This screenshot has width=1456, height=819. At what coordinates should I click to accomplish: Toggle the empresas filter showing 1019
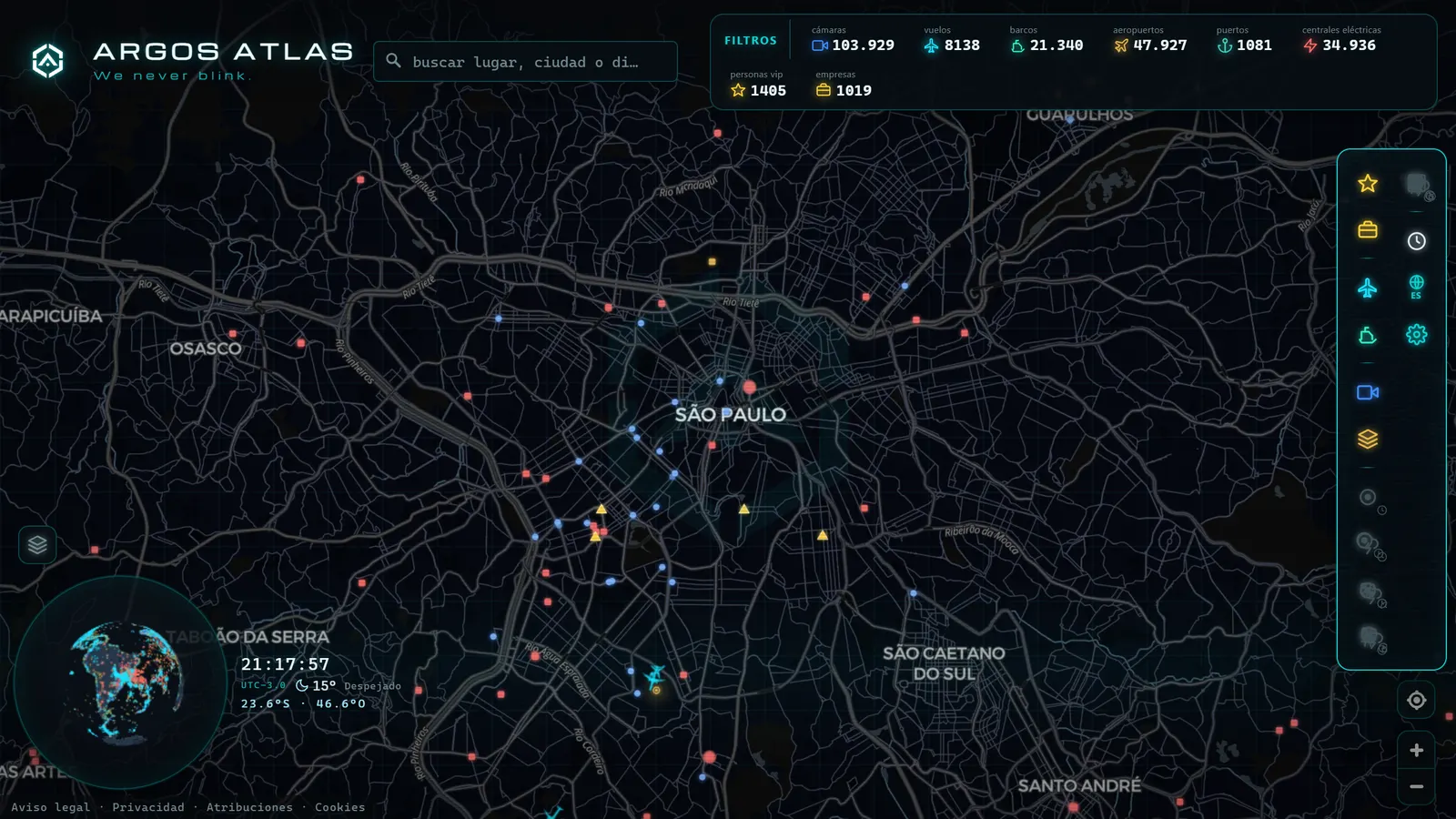[x=844, y=85]
